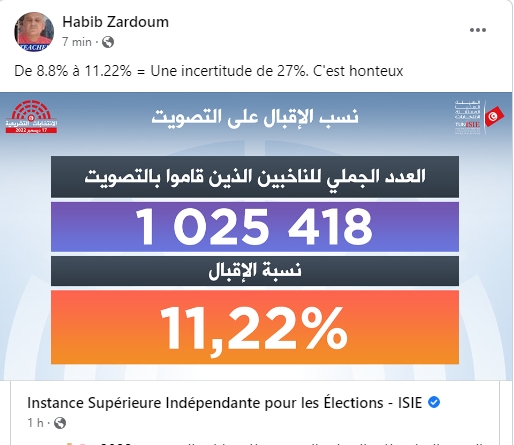Click the post text about 27% uncertainty
Image resolution: width=514 pixels, height=445 pixels.
[x=209, y=71]
